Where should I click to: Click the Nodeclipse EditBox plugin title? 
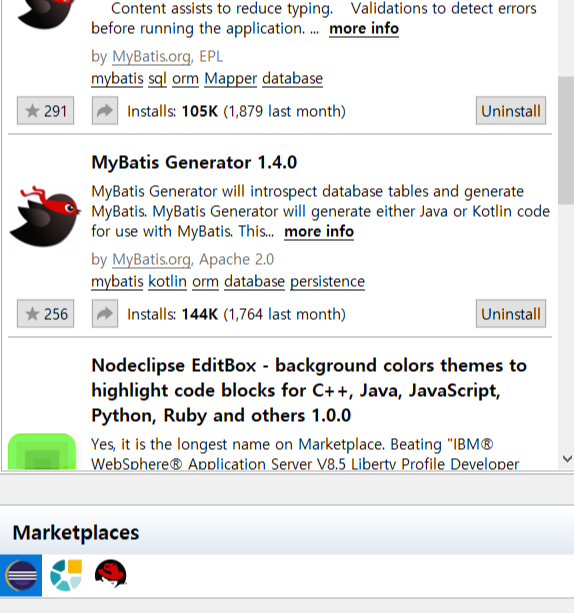tap(309, 390)
